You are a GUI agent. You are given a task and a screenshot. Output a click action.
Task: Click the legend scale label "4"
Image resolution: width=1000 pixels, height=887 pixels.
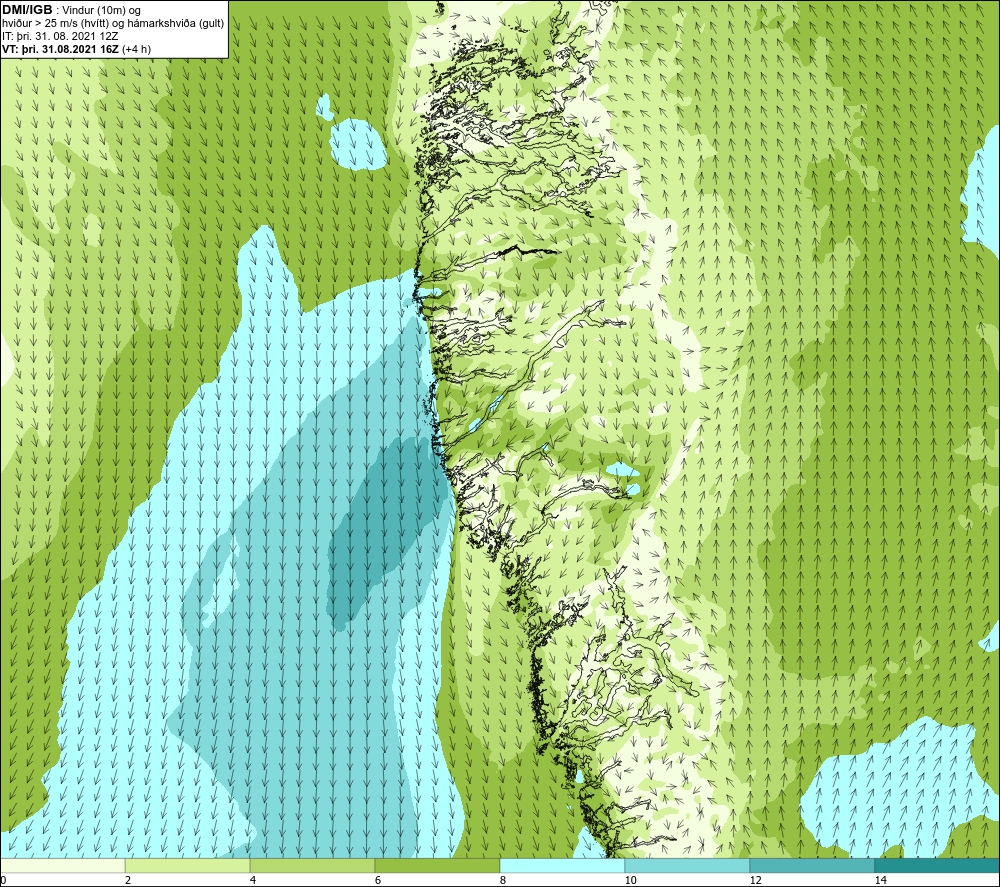tap(253, 880)
